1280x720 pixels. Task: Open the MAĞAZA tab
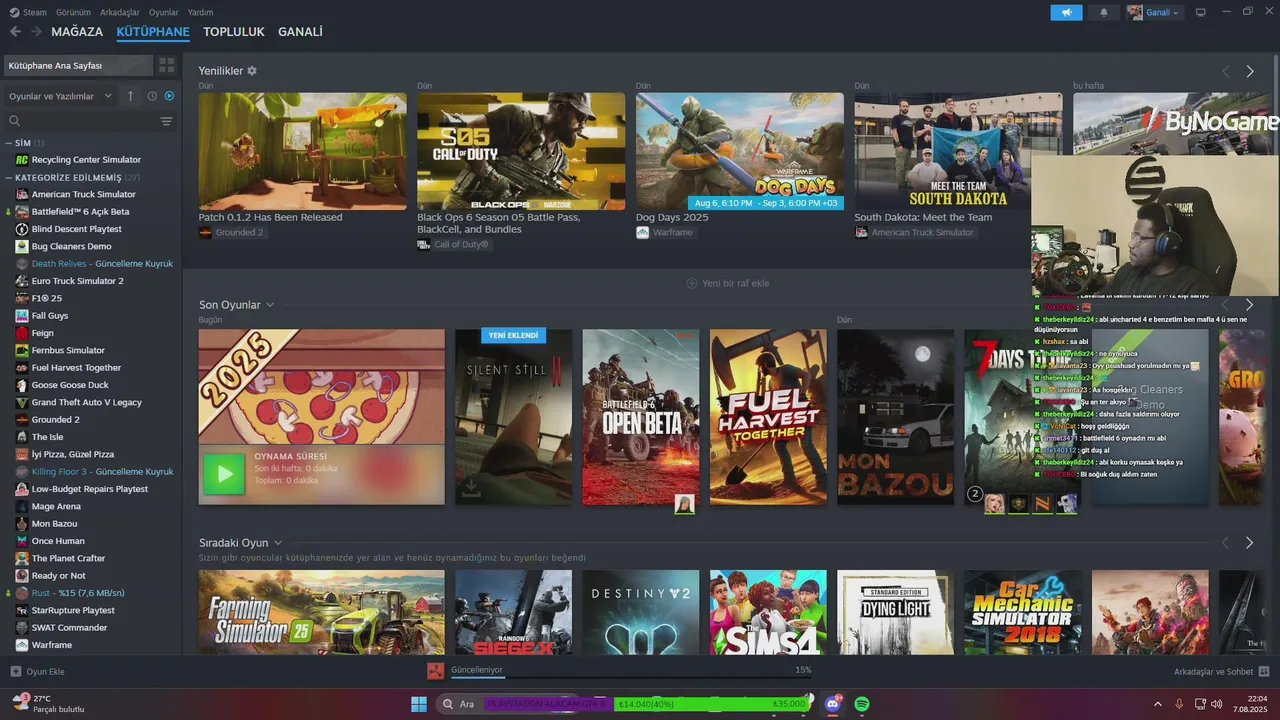coord(77,32)
